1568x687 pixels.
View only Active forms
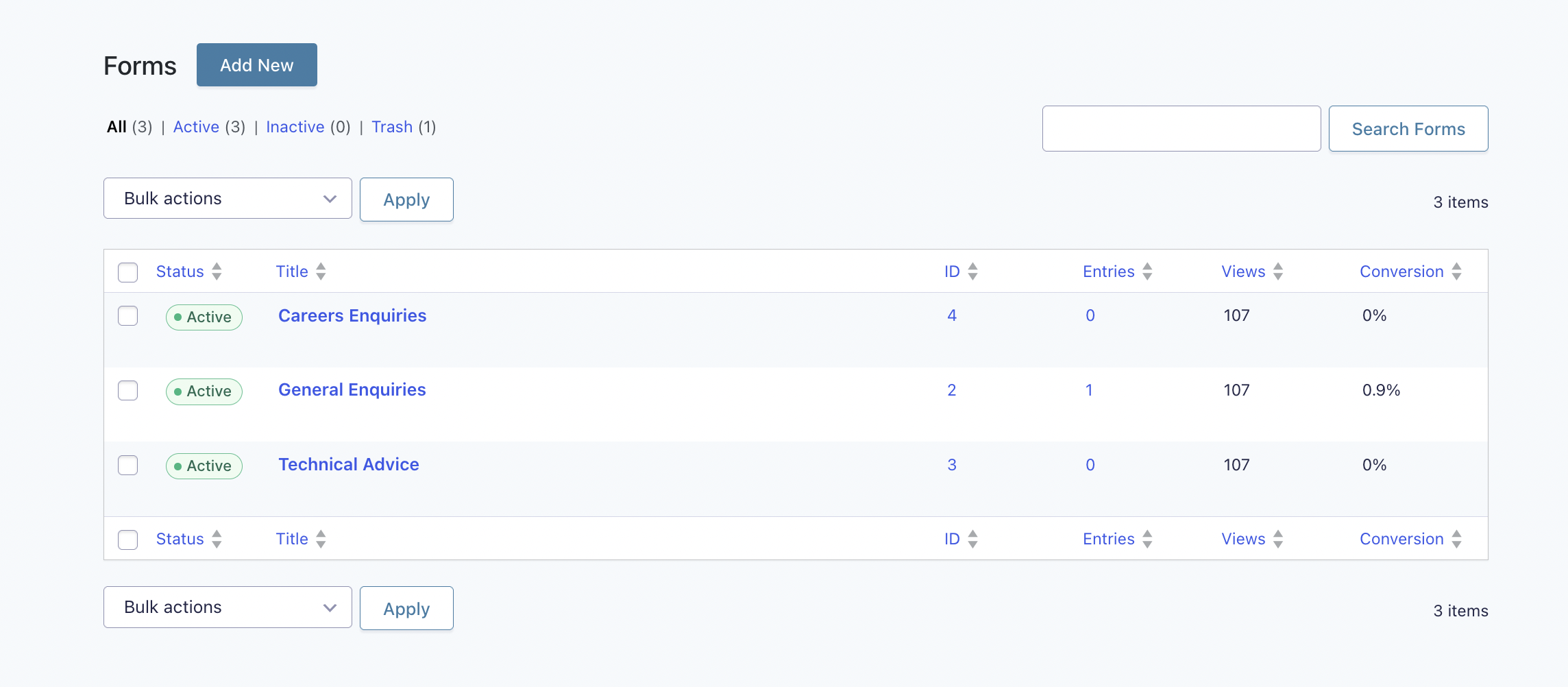tap(196, 127)
